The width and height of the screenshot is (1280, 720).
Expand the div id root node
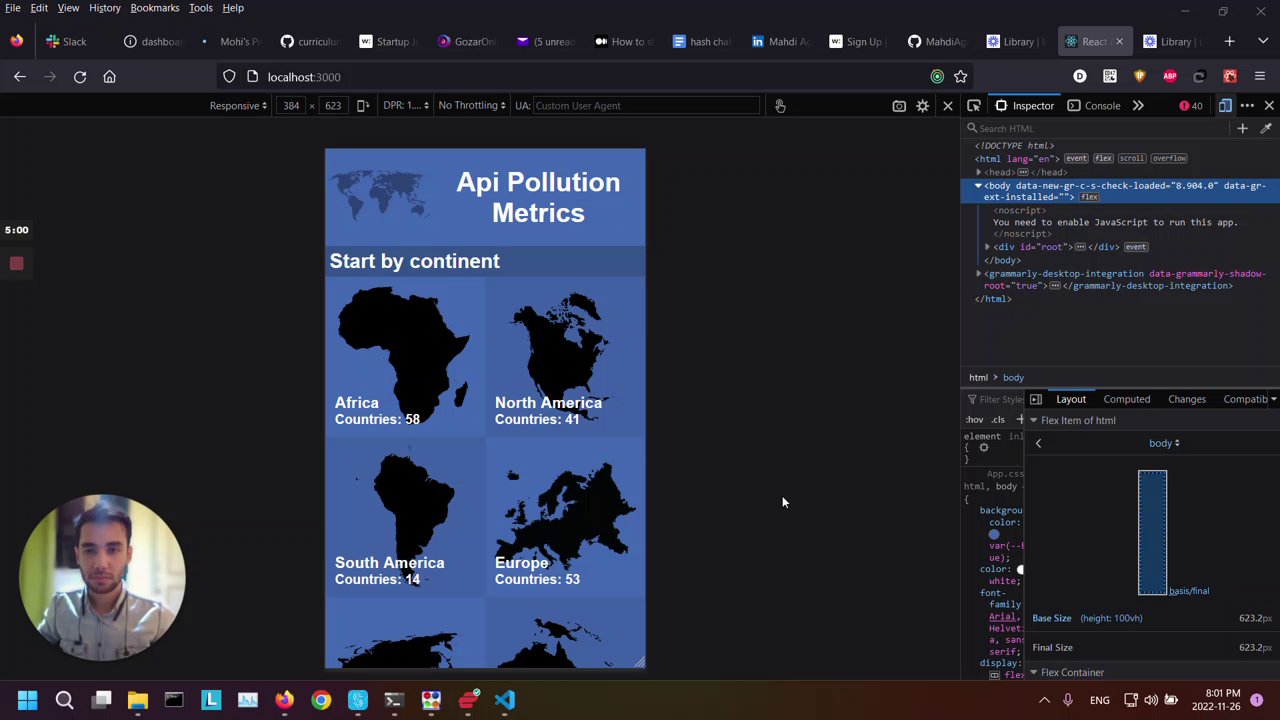(x=988, y=247)
